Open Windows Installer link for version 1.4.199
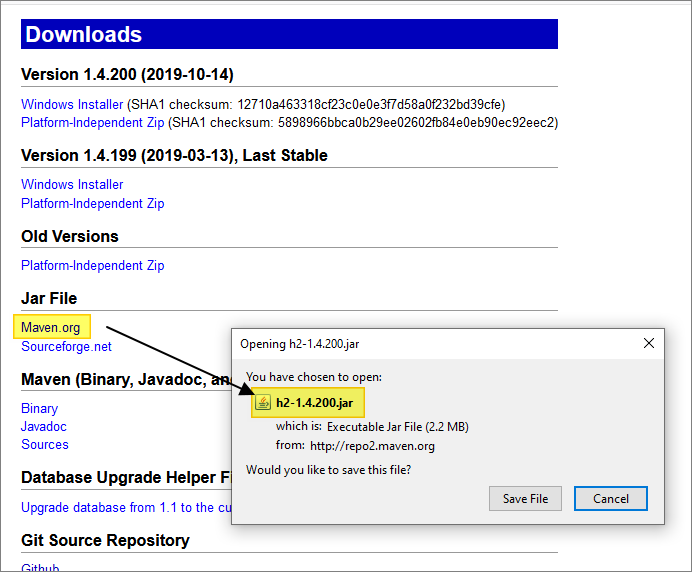The width and height of the screenshot is (692, 572). (72, 184)
